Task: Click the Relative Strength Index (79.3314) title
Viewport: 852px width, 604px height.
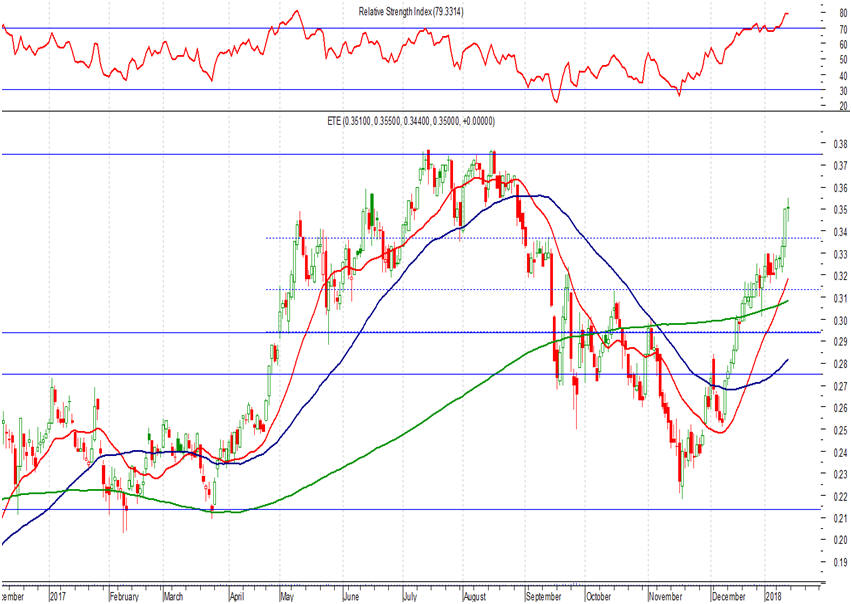Action: (411, 11)
